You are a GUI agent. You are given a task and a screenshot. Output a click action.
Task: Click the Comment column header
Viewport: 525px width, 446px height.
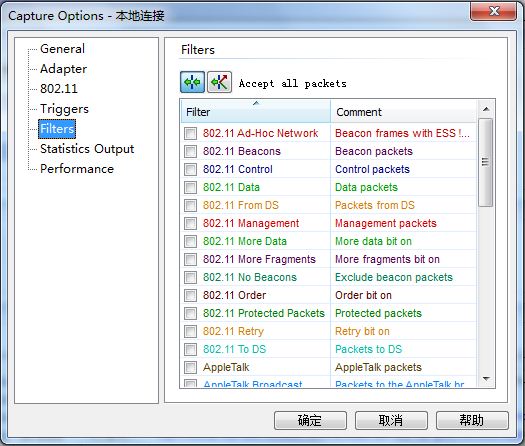pyautogui.click(x=403, y=112)
